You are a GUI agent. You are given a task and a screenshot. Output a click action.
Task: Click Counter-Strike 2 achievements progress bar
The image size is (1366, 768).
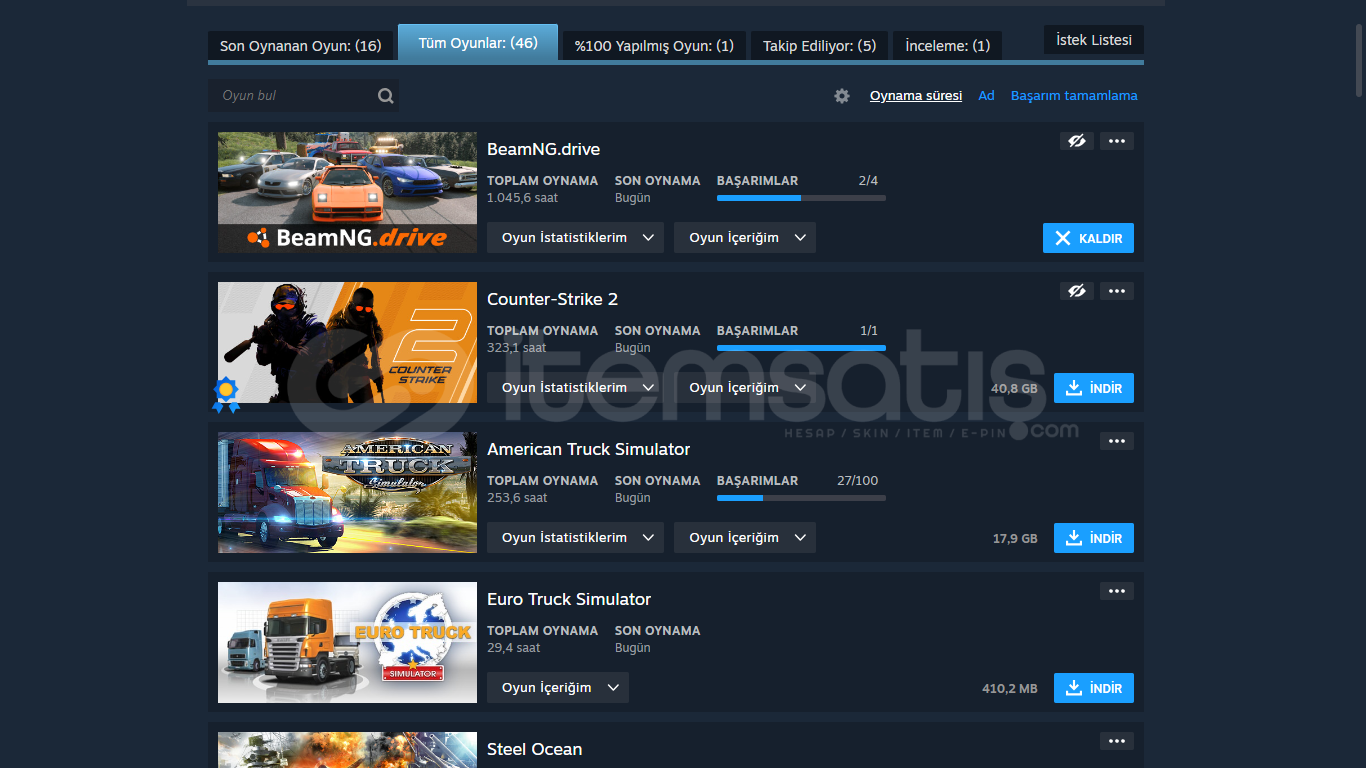[801, 348]
